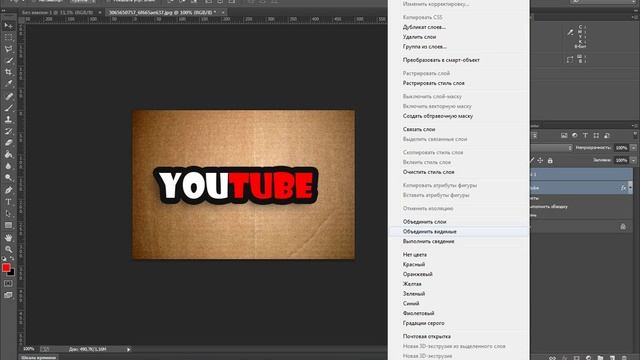Select the Move tool
The width and height of the screenshot is (640, 360).
coord(8,26)
